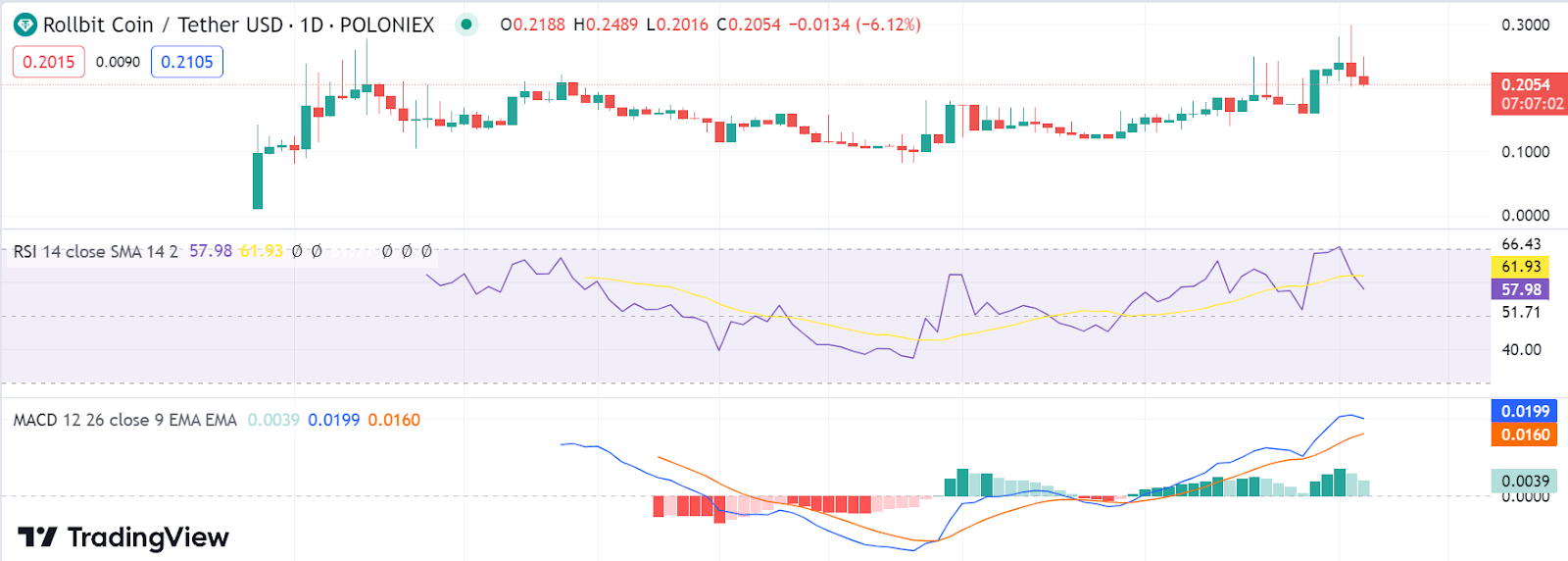Click the orange signal value 0.0160 in legend

click(x=394, y=420)
